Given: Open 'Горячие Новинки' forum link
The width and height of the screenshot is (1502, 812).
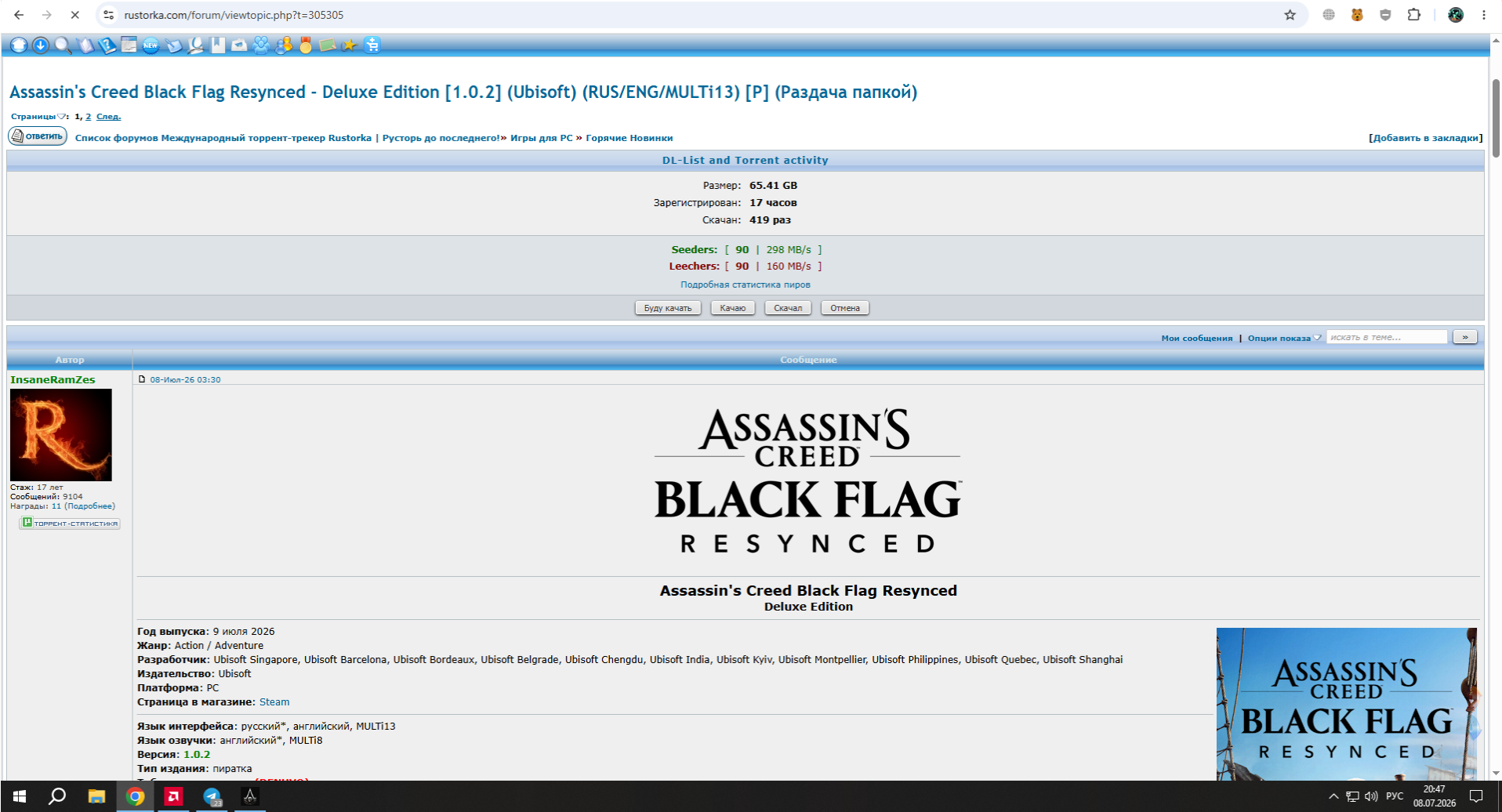Looking at the screenshot, I should point(629,138).
